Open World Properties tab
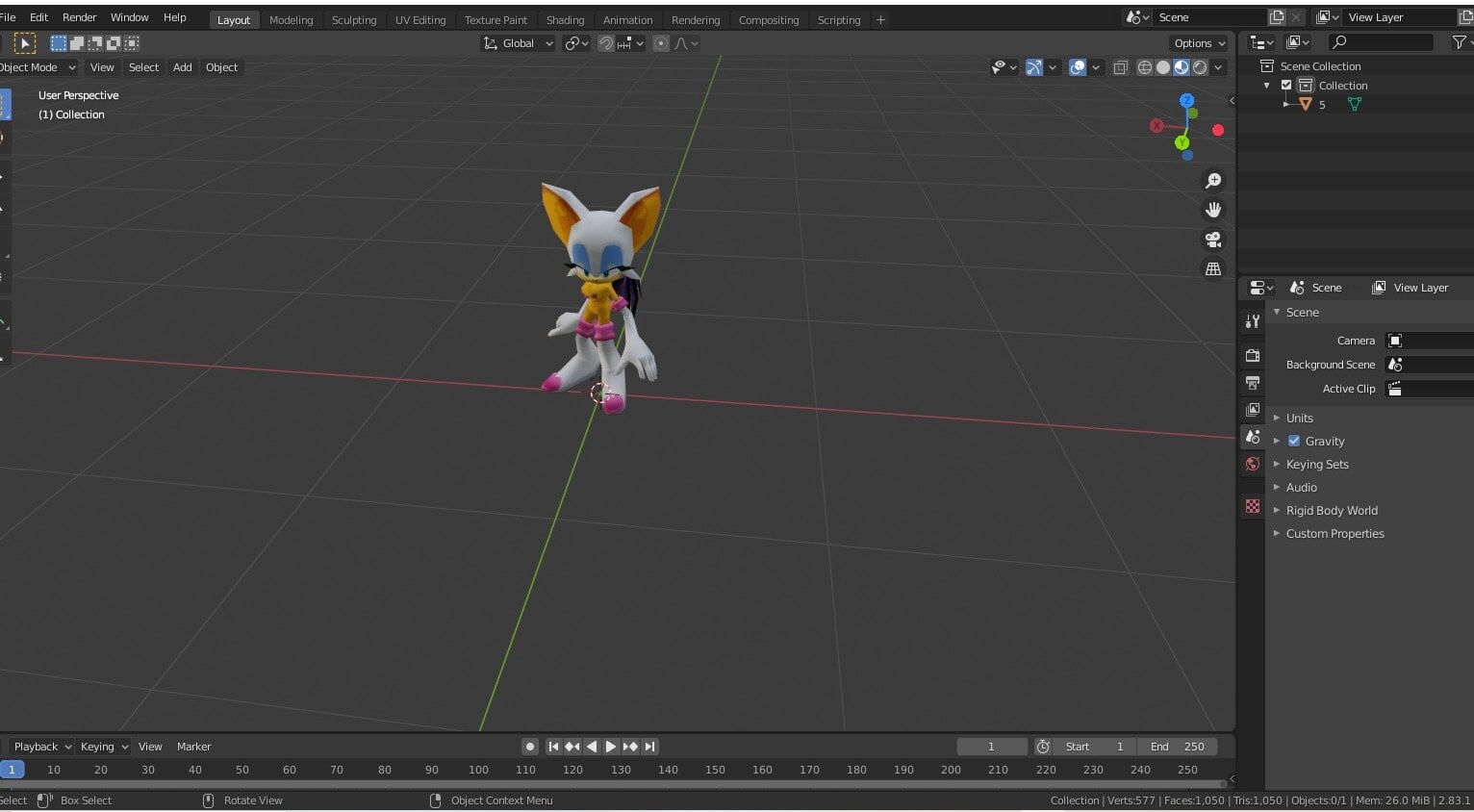 click(x=1252, y=464)
